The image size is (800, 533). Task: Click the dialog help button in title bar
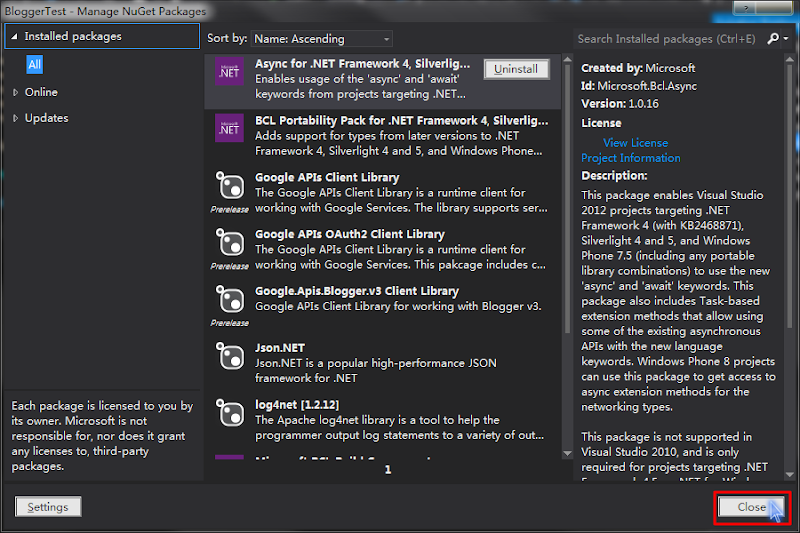(x=745, y=7)
